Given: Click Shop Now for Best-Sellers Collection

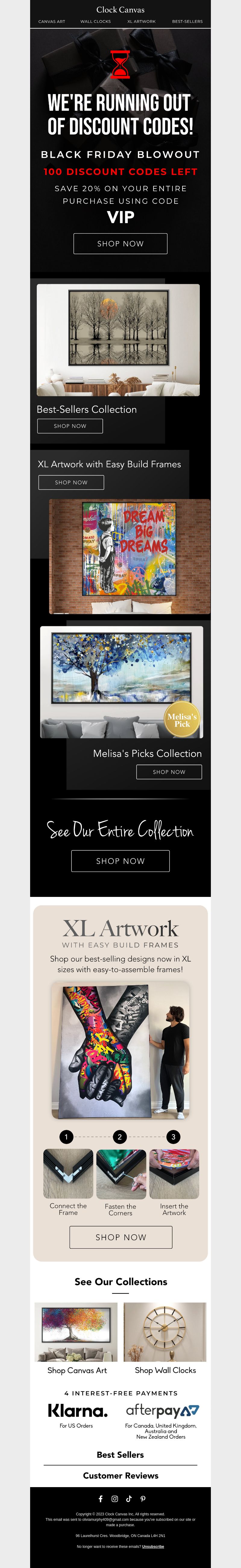Looking at the screenshot, I should [x=70, y=426].
